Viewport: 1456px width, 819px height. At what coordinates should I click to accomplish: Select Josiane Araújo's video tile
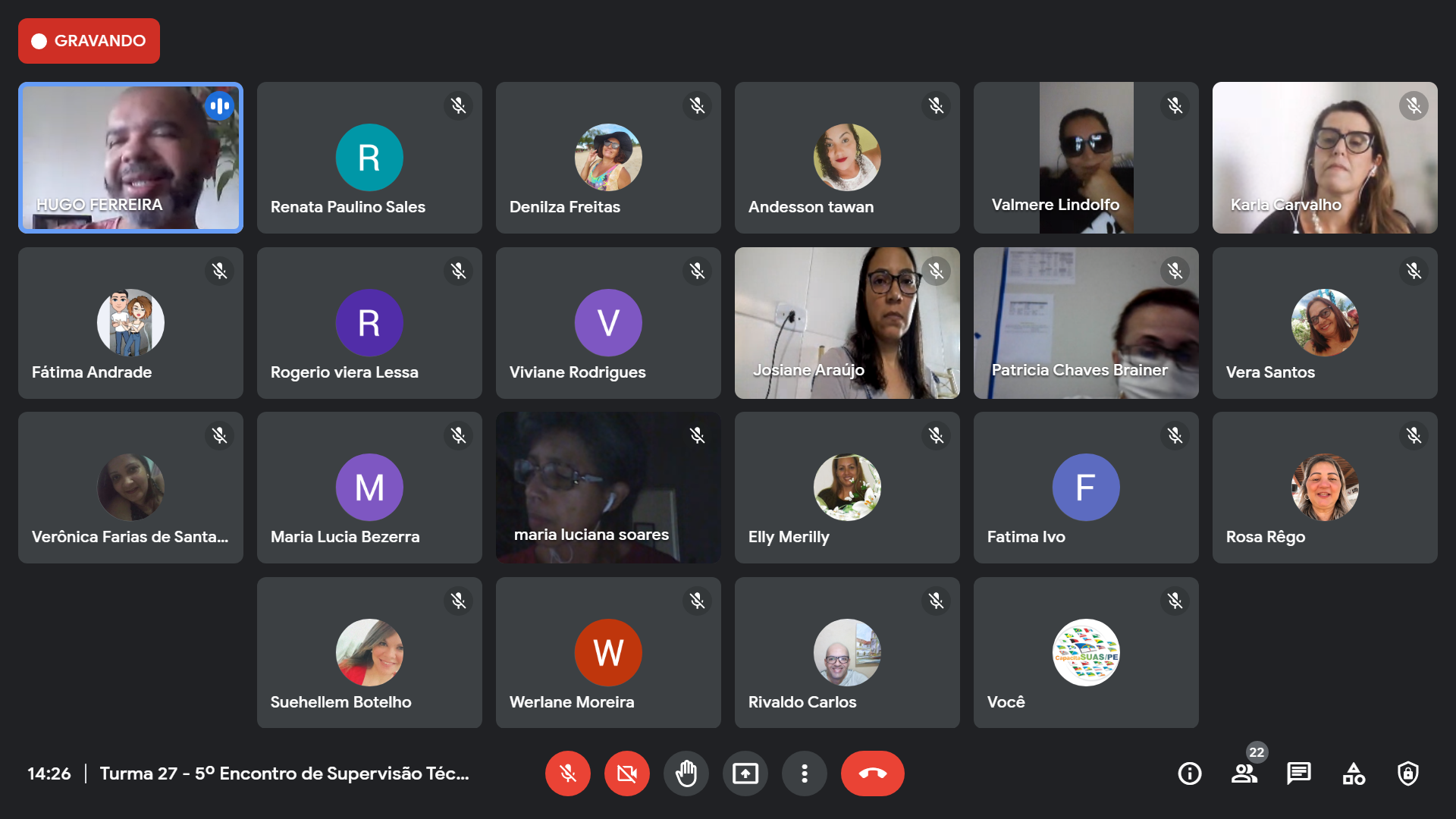coord(847,323)
